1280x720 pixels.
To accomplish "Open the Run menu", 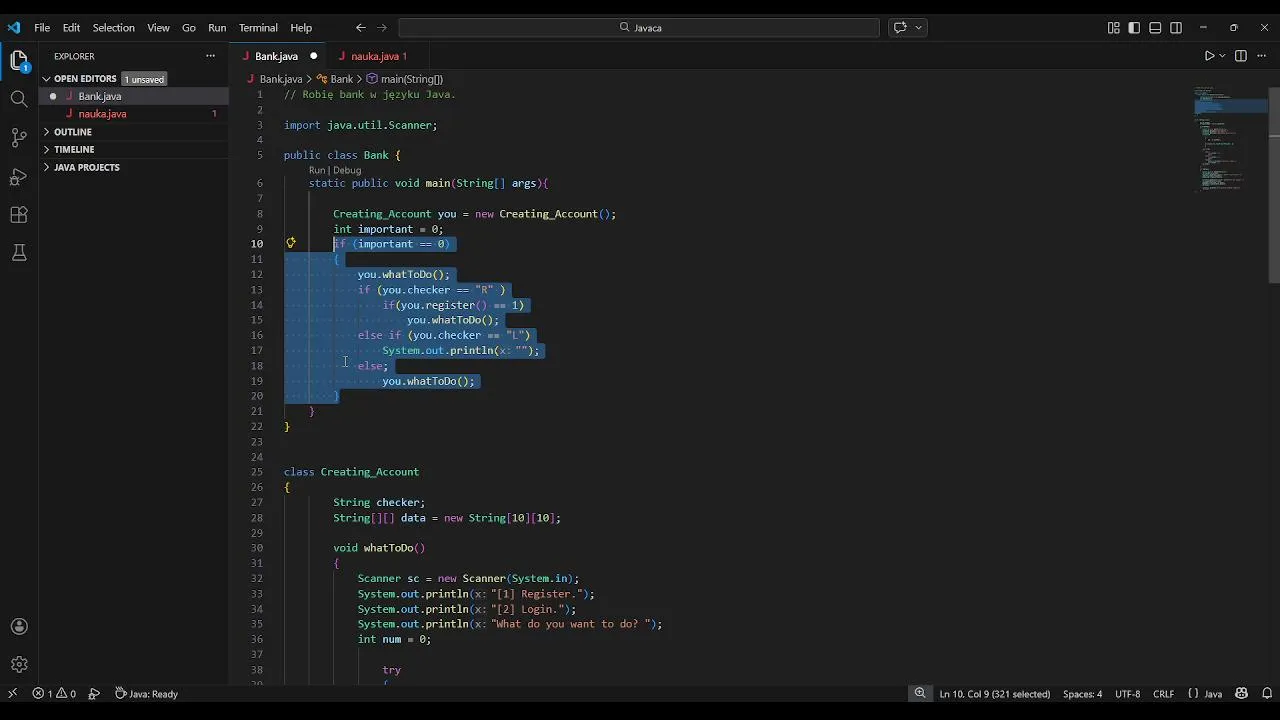I will 217,28.
